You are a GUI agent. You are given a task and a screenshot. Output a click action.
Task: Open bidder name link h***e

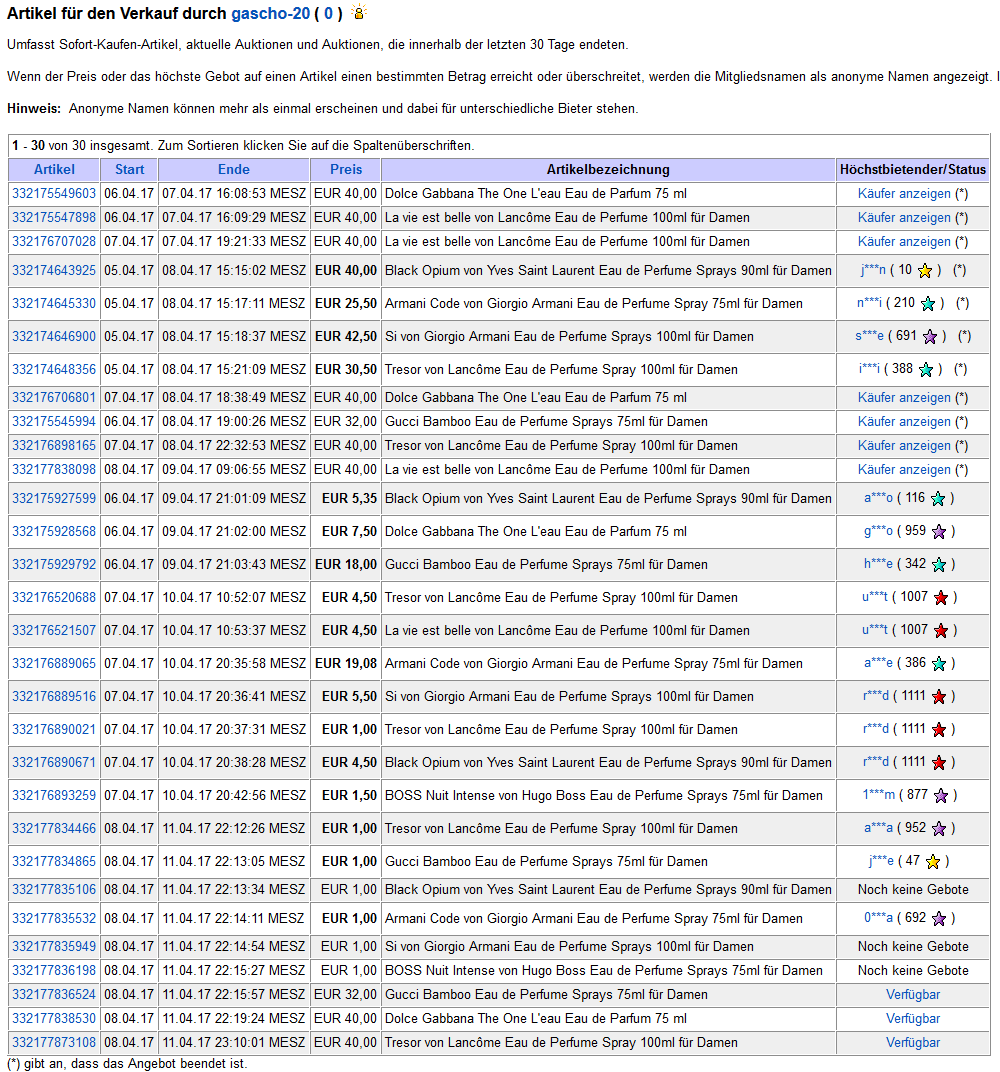[x=878, y=563]
